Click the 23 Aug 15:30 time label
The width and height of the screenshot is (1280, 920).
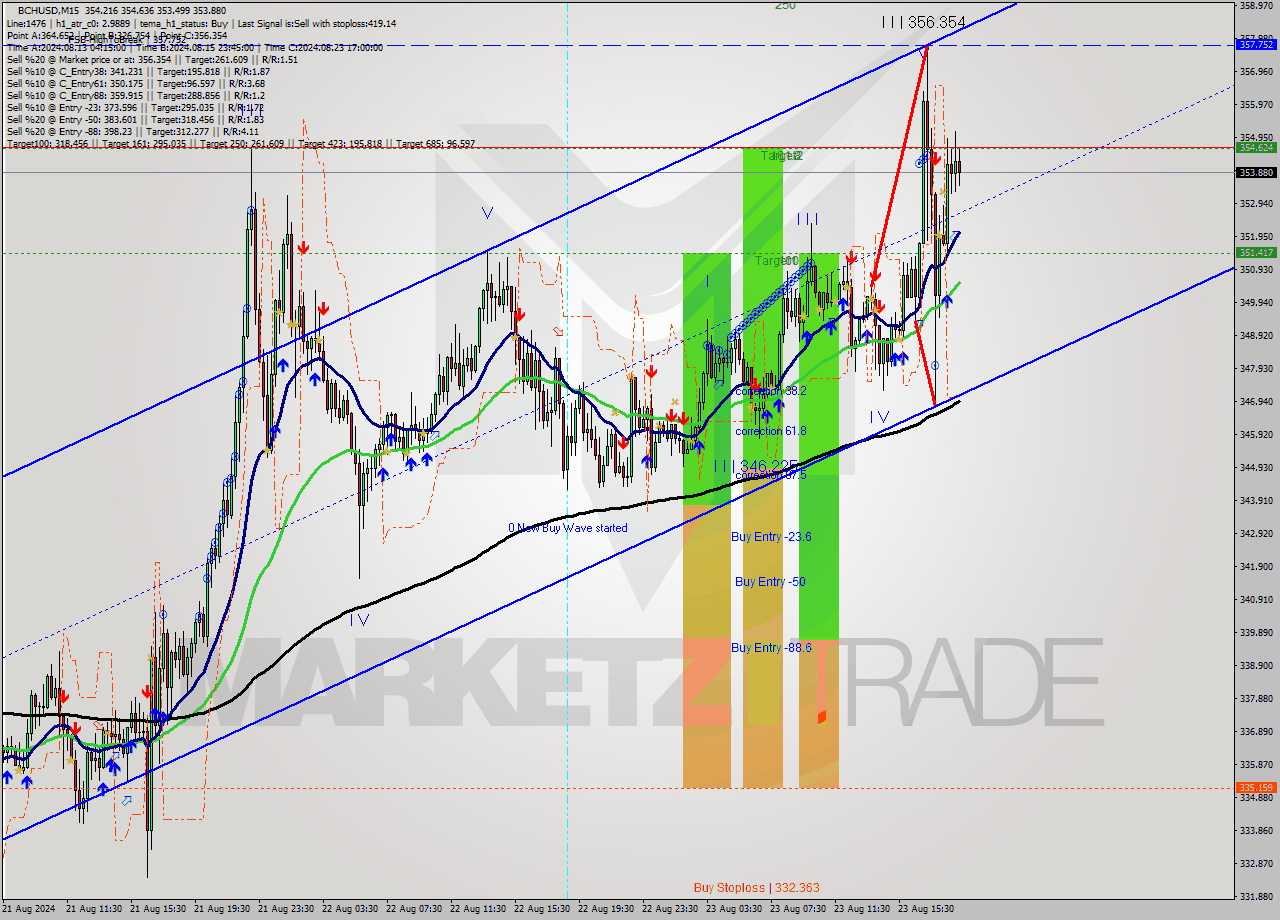[926, 909]
